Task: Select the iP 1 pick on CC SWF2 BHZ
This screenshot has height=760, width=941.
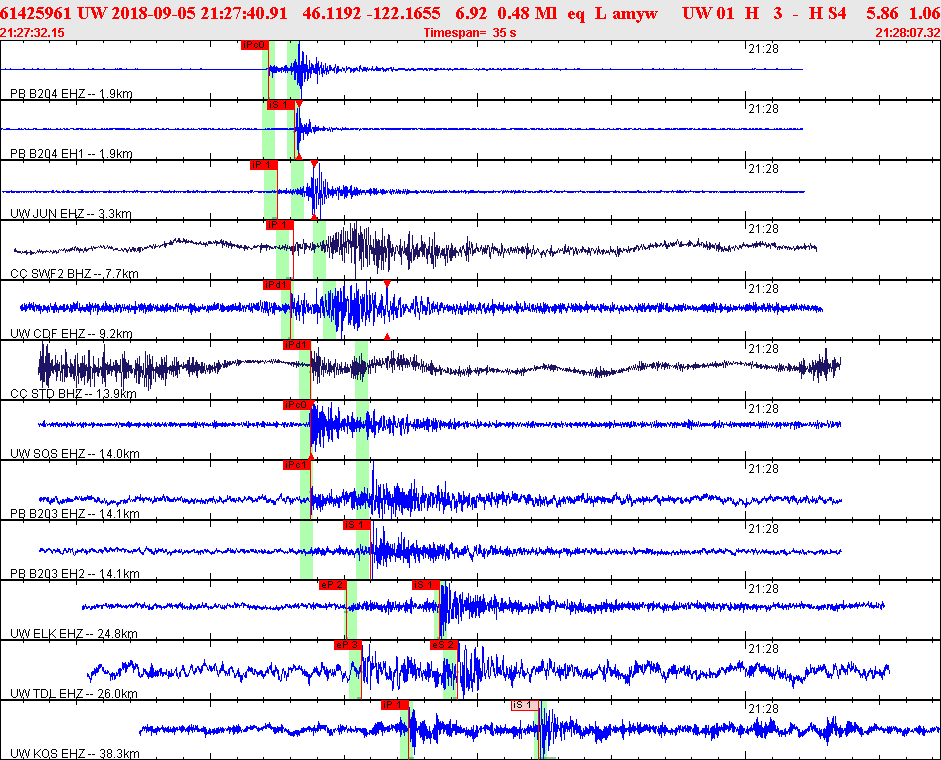Action: pyautogui.click(x=279, y=225)
